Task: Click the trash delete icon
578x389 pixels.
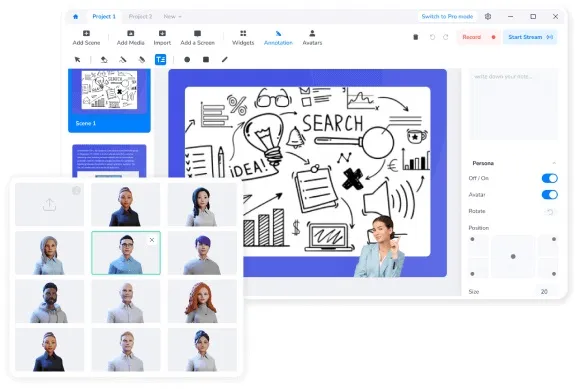Action: click(x=415, y=37)
